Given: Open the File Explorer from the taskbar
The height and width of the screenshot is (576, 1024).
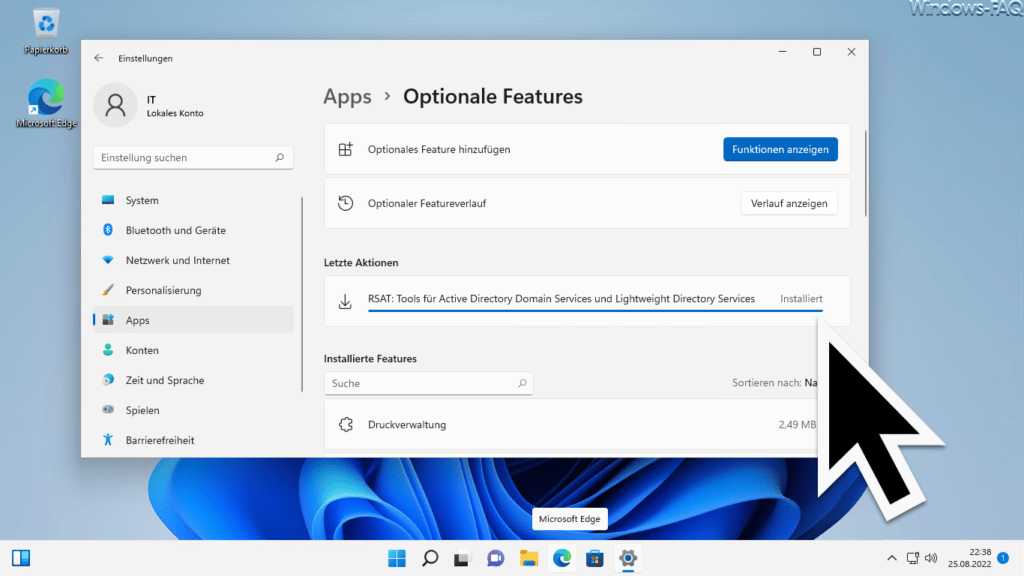Looking at the screenshot, I should (529, 558).
